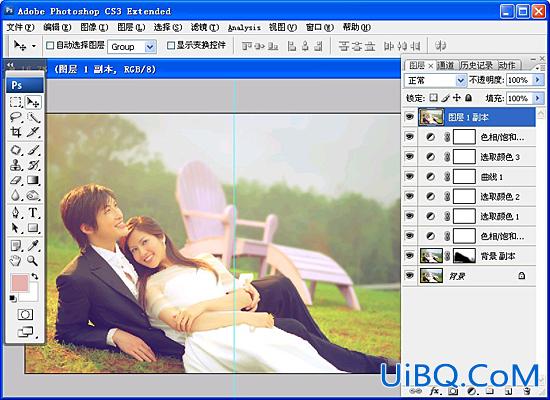Select the Horizontal Type tool
The height and width of the screenshot is (400, 550).
pyautogui.click(x=33, y=213)
